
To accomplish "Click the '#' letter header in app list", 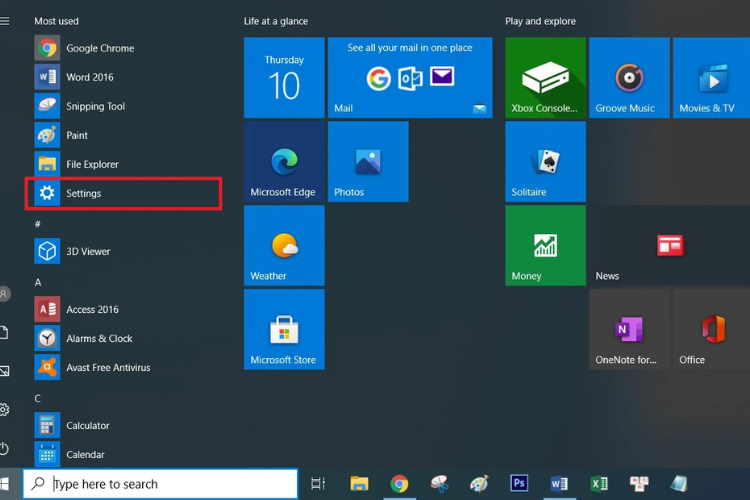I will (x=38, y=224).
